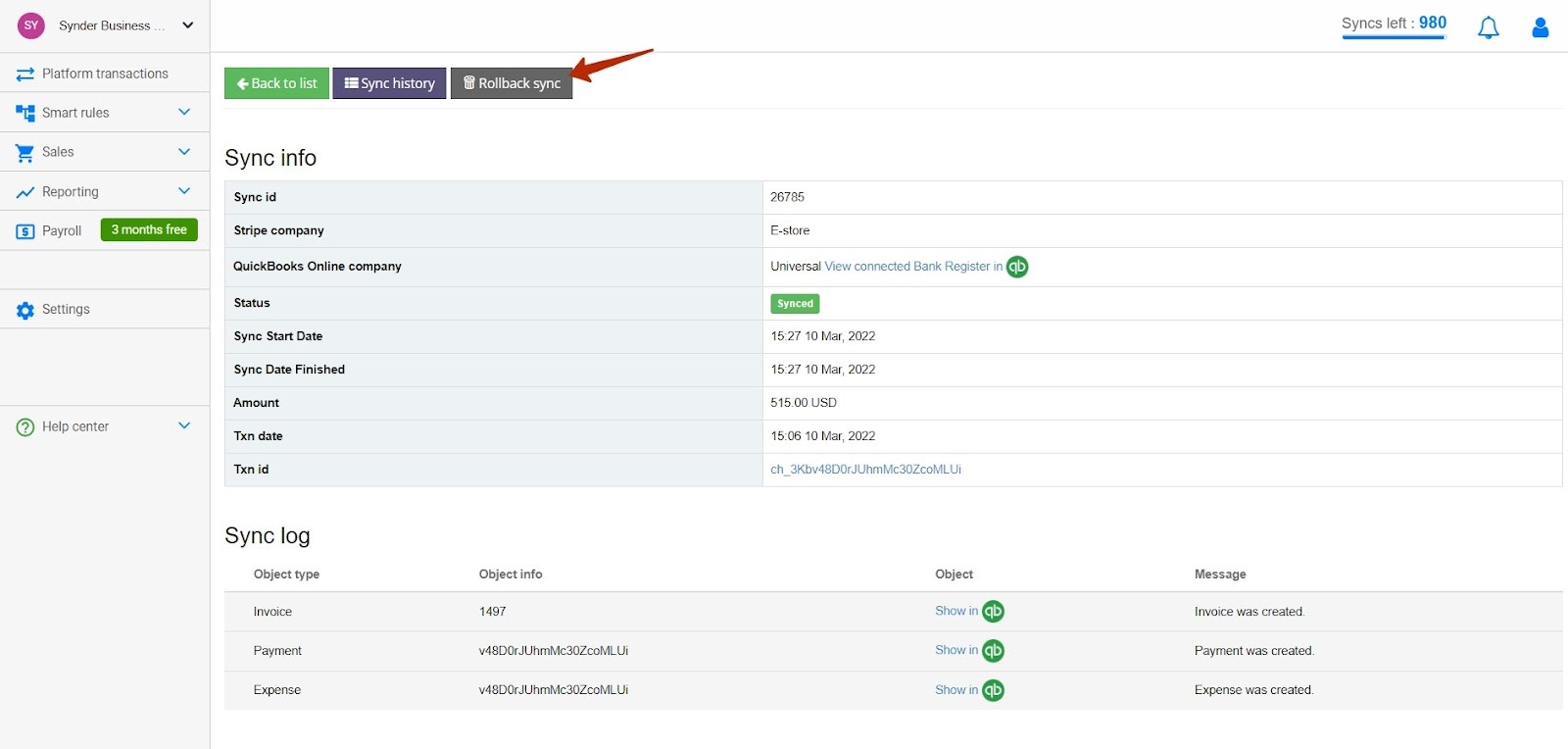Click the Object info column header

click(511, 574)
